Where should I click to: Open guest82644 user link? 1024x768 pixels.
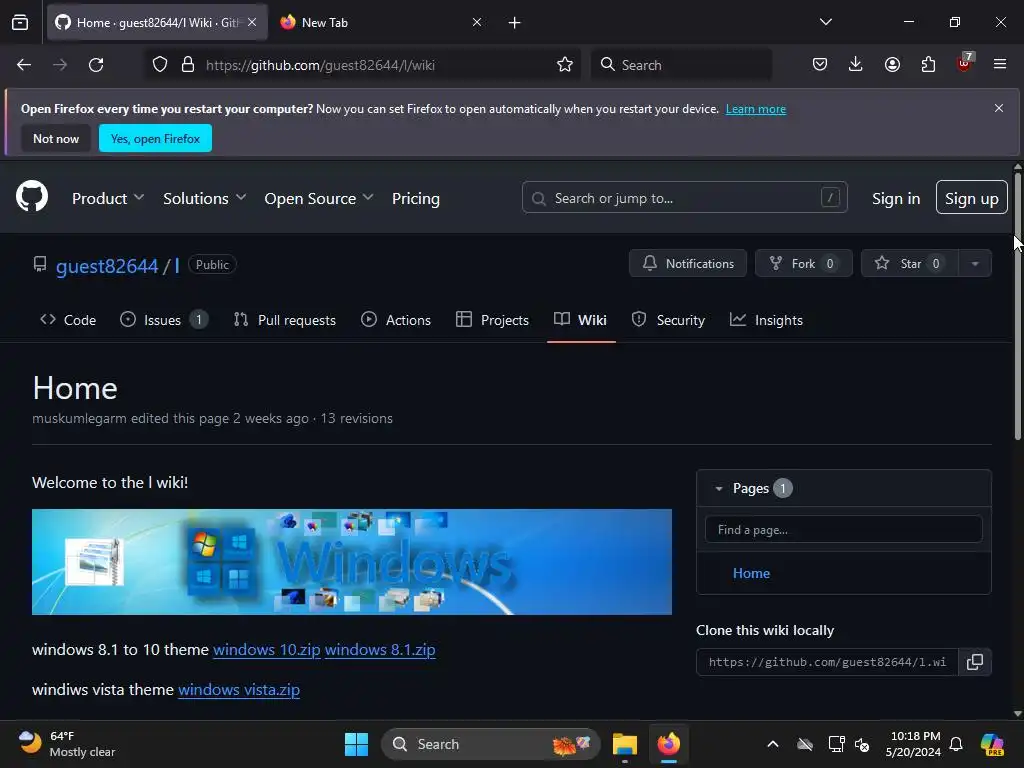click(107, 266)
